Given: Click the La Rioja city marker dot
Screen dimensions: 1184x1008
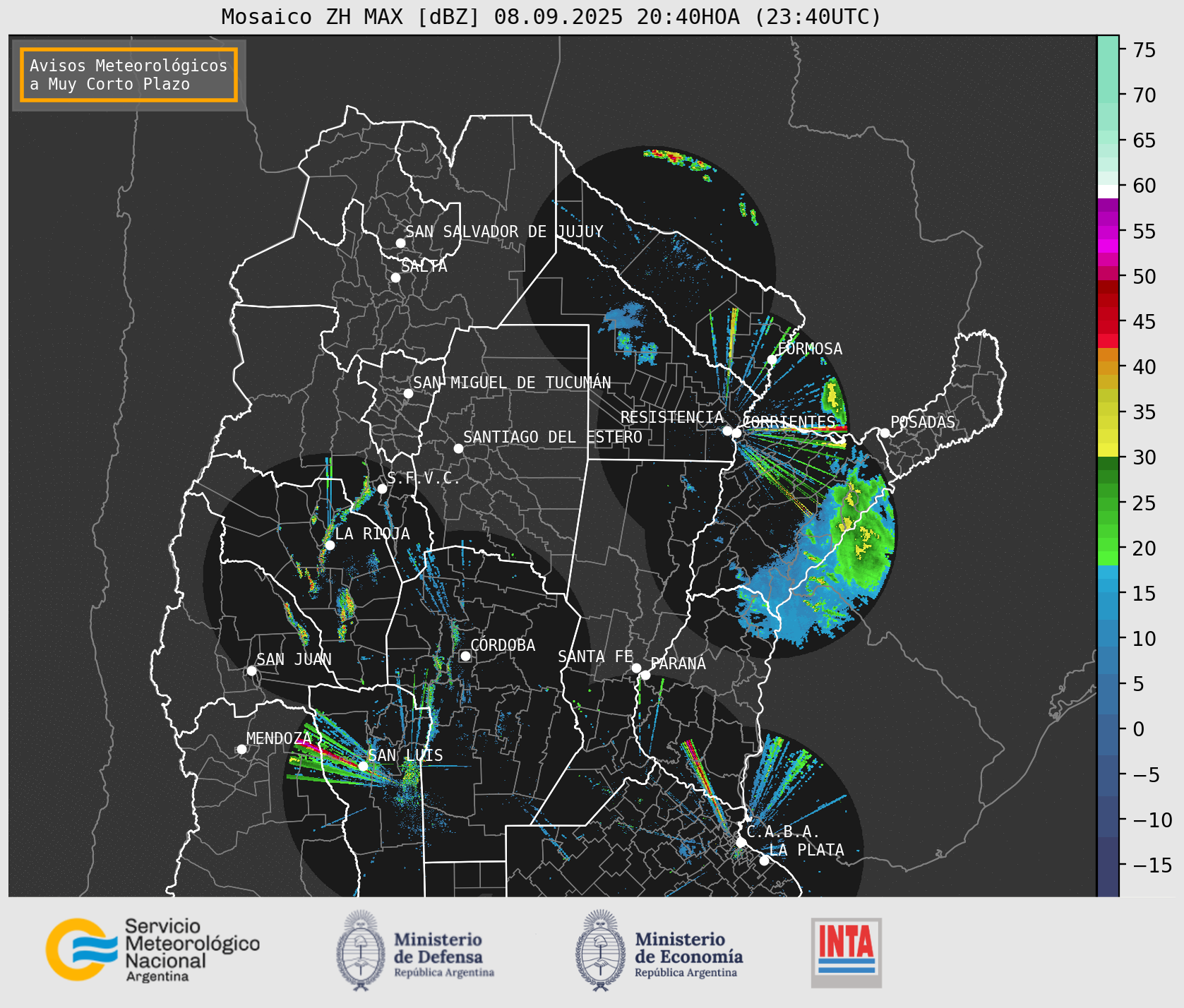Looking at the screenshot, I should click(330, 545).
